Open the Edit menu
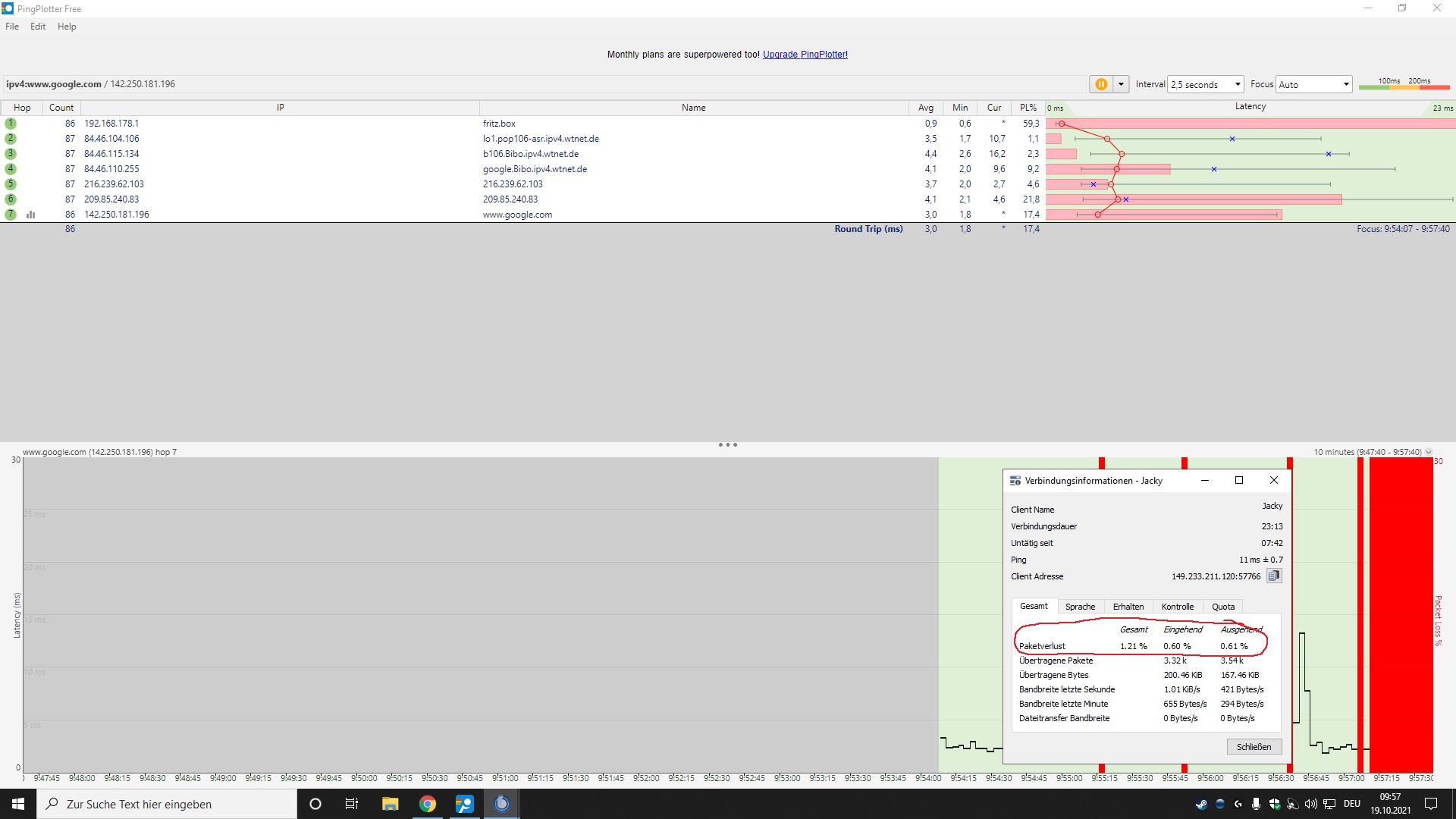The image size is (1456, 819). 38,27
